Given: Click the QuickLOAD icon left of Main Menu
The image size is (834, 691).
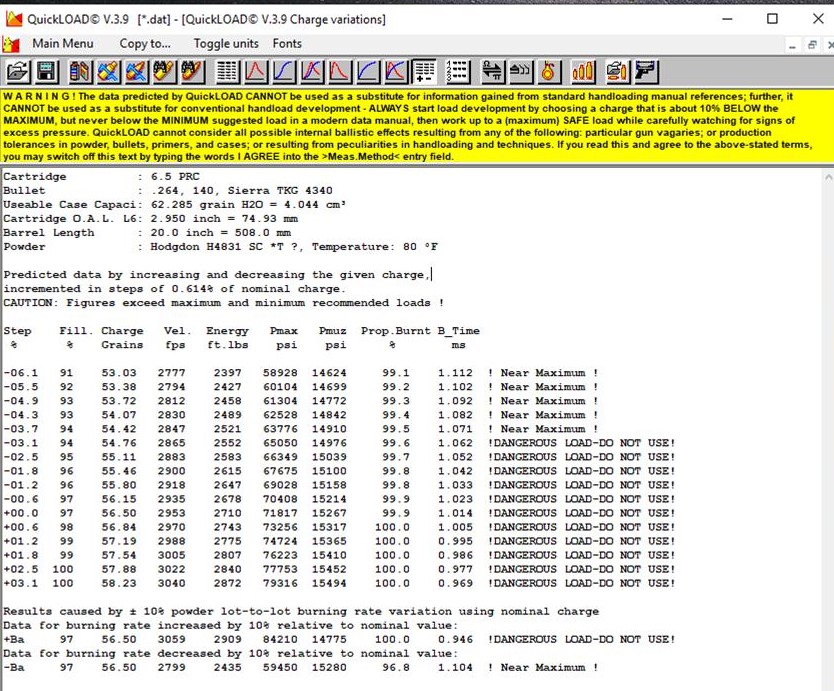Looking at the screenshot, I should [x=11, y=44].
